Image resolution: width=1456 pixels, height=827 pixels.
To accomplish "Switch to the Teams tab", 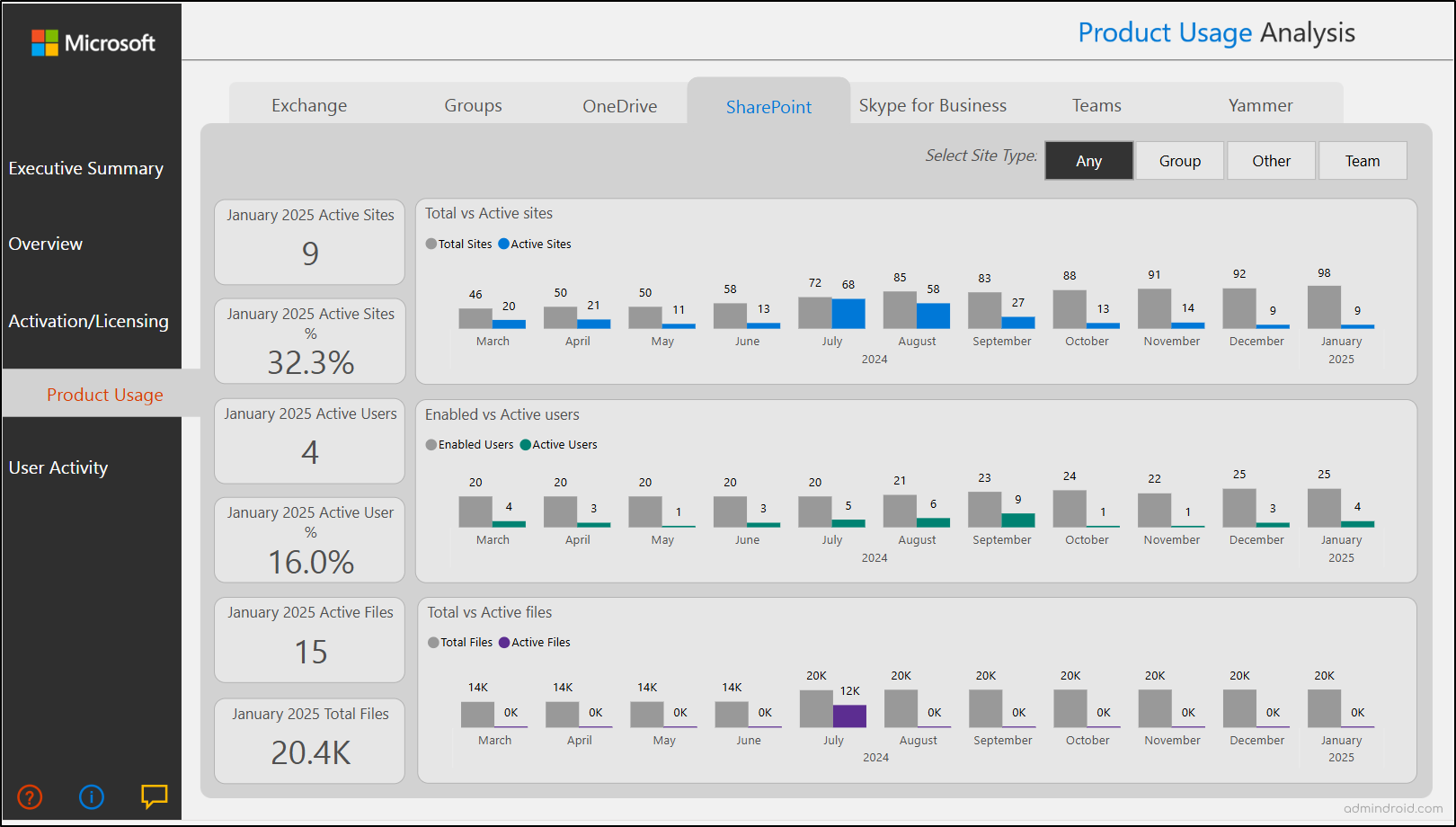I will [1096, 105].
